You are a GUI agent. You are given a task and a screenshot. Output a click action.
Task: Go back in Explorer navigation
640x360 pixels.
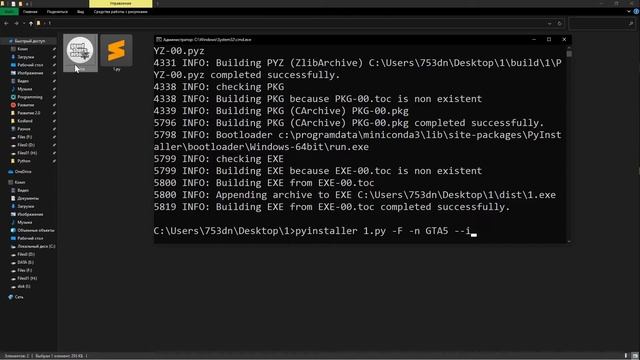click(6, 23)
